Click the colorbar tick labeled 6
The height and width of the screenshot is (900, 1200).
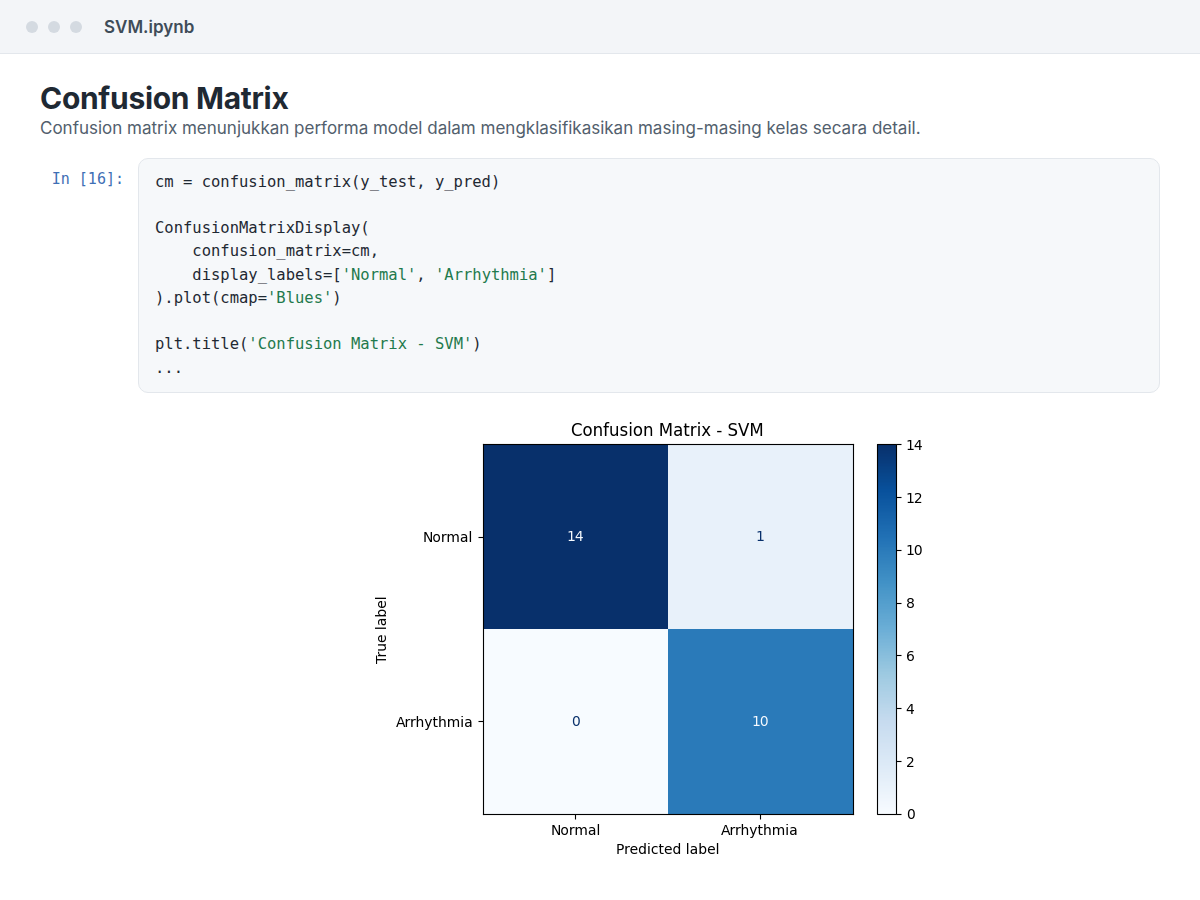[x=910, y=656]
